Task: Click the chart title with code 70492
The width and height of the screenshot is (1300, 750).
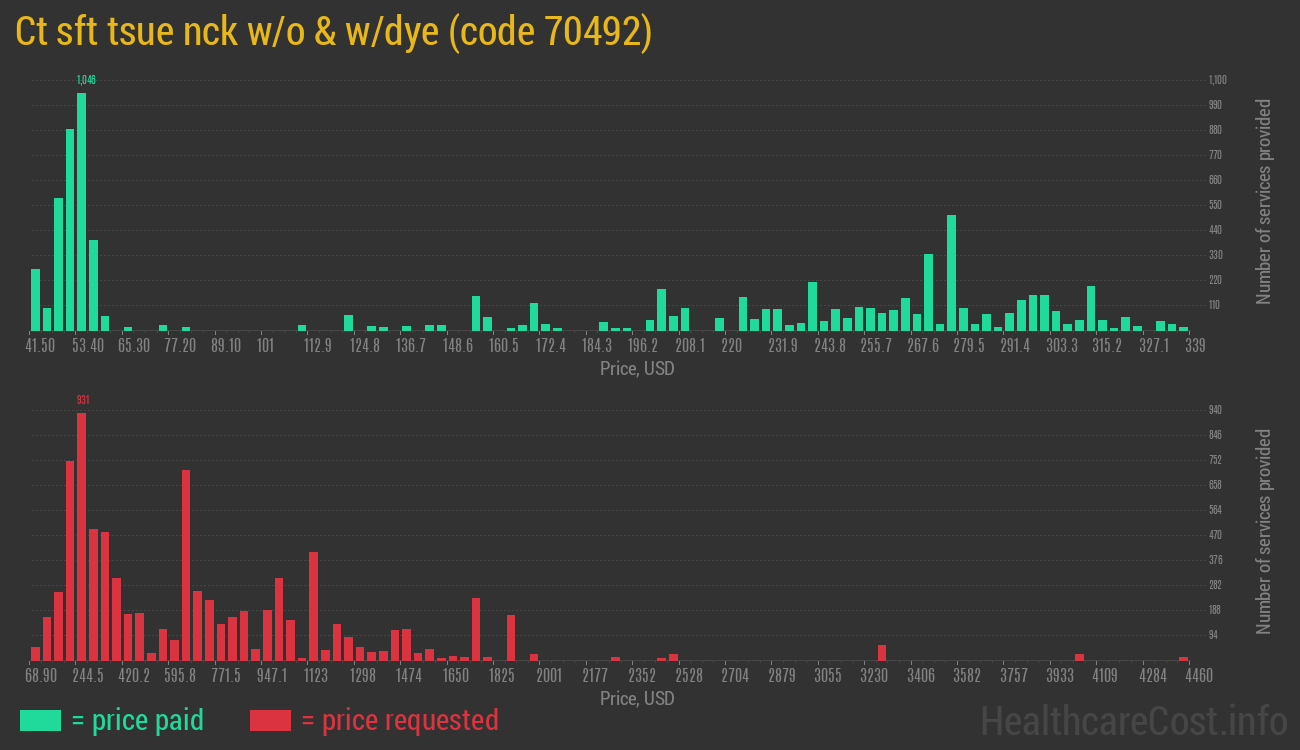Action: tap(334, 32)
